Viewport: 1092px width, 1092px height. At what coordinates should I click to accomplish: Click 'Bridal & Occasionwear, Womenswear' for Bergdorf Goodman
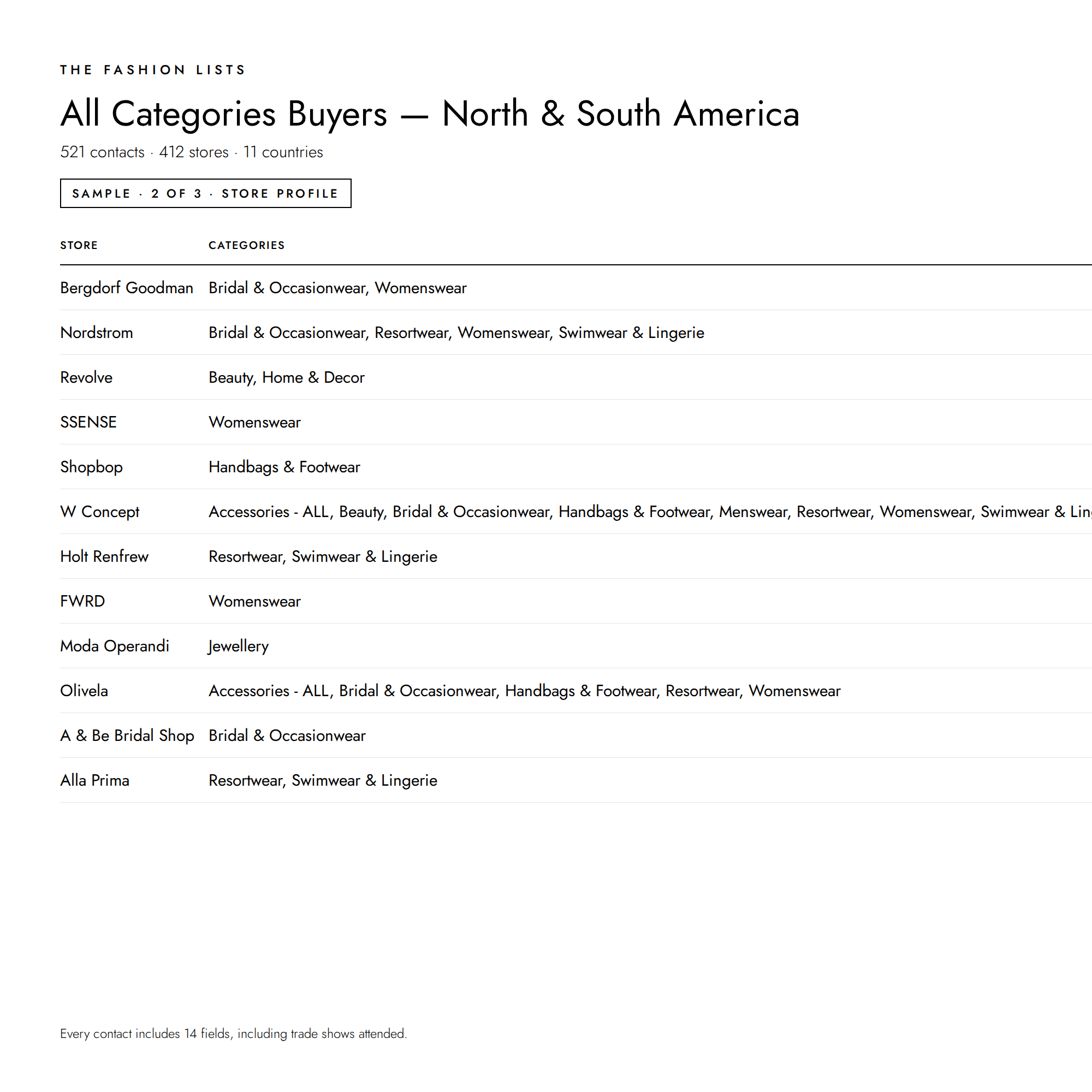pos(337,288)
